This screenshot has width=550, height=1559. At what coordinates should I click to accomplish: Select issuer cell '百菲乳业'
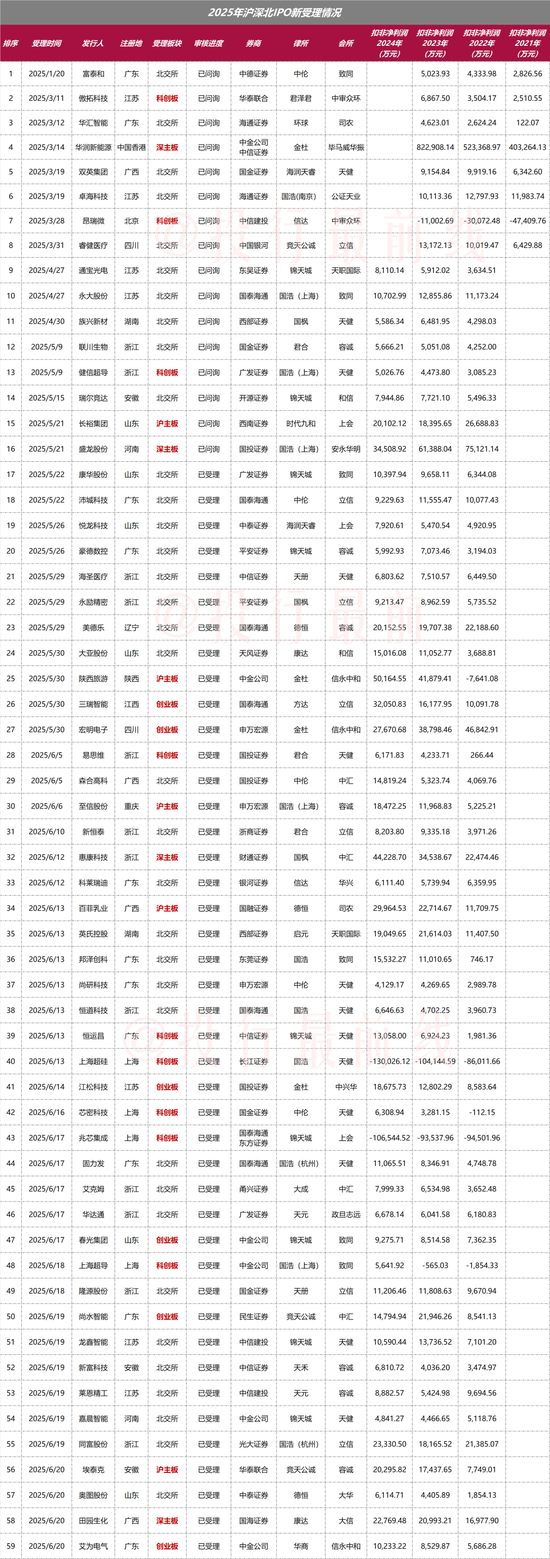(93, 909)
